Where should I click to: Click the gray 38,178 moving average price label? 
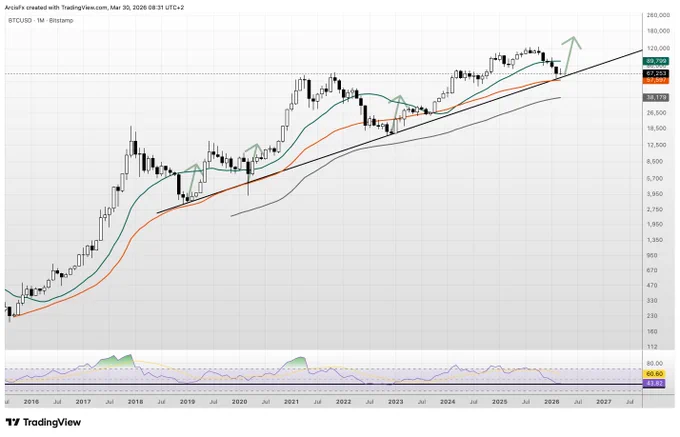click(x=656, y=98)
